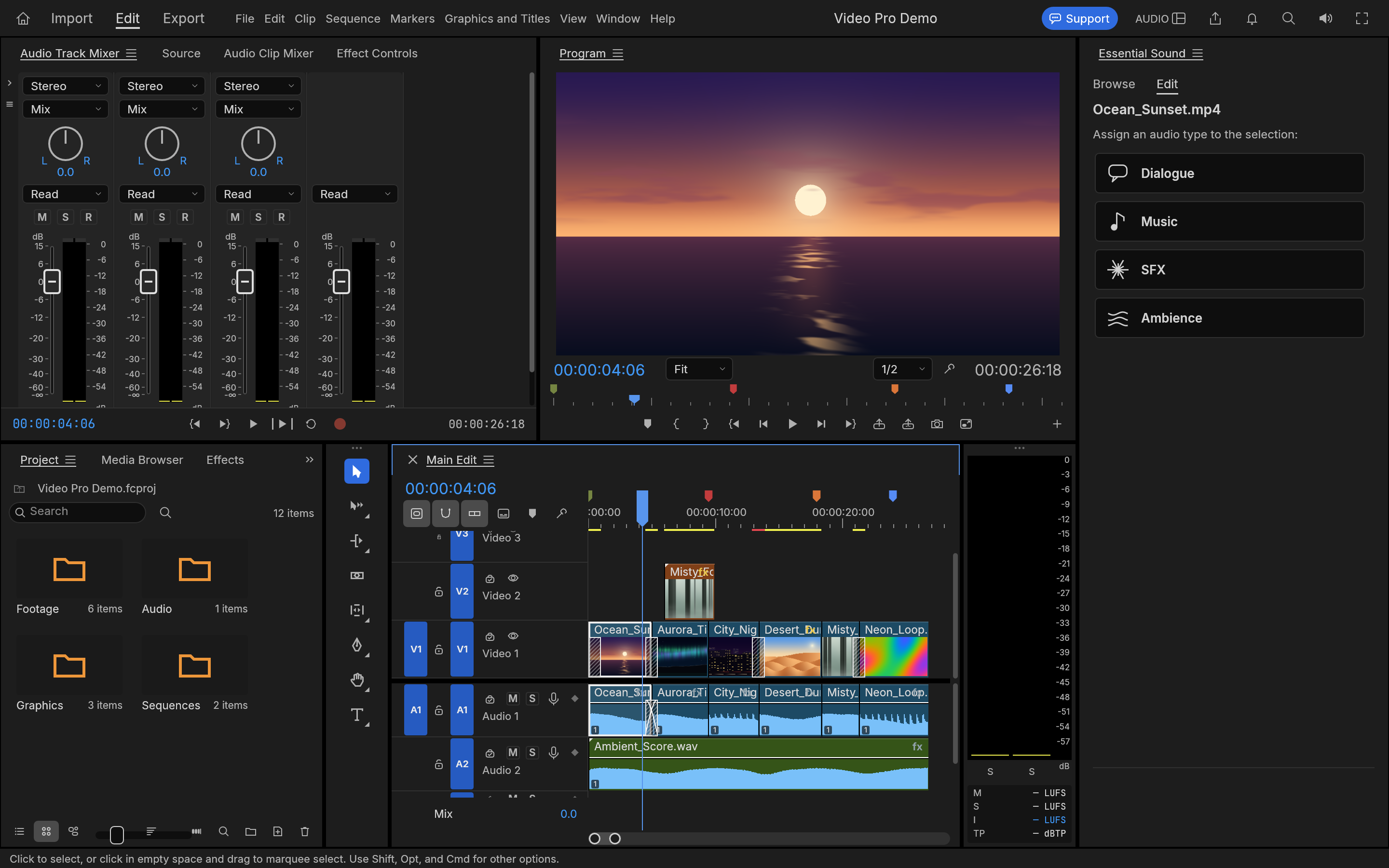Mute the Audio 1 track
This screenshot has width=1389, height=868.
513,698
